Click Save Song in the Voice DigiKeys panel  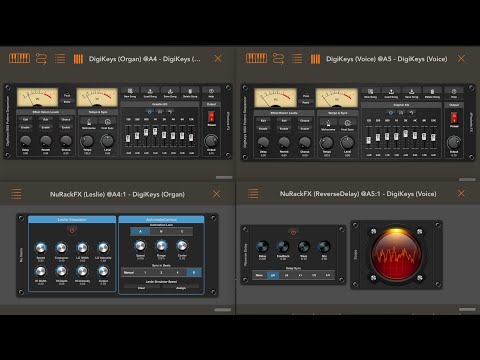coord(412,93)
